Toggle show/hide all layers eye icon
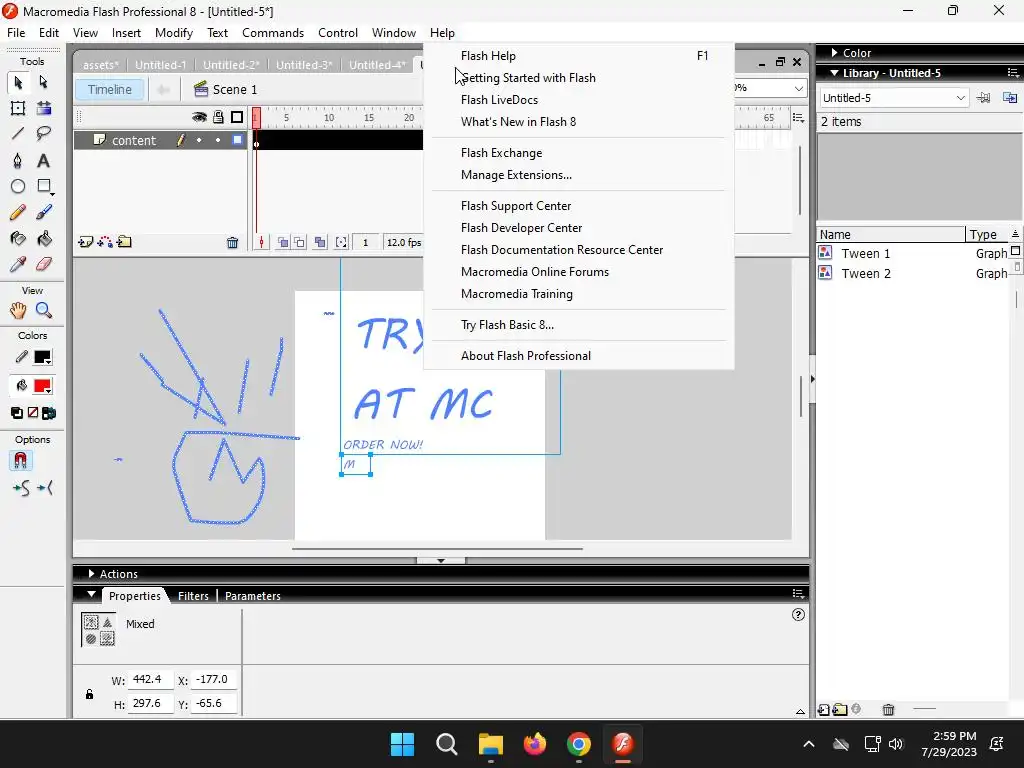1024x768 pixels. pos(199,117)
